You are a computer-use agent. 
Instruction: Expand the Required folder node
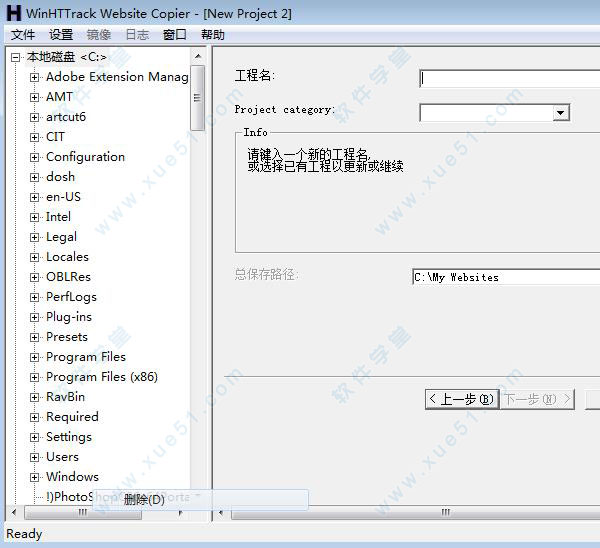point(34,417)
